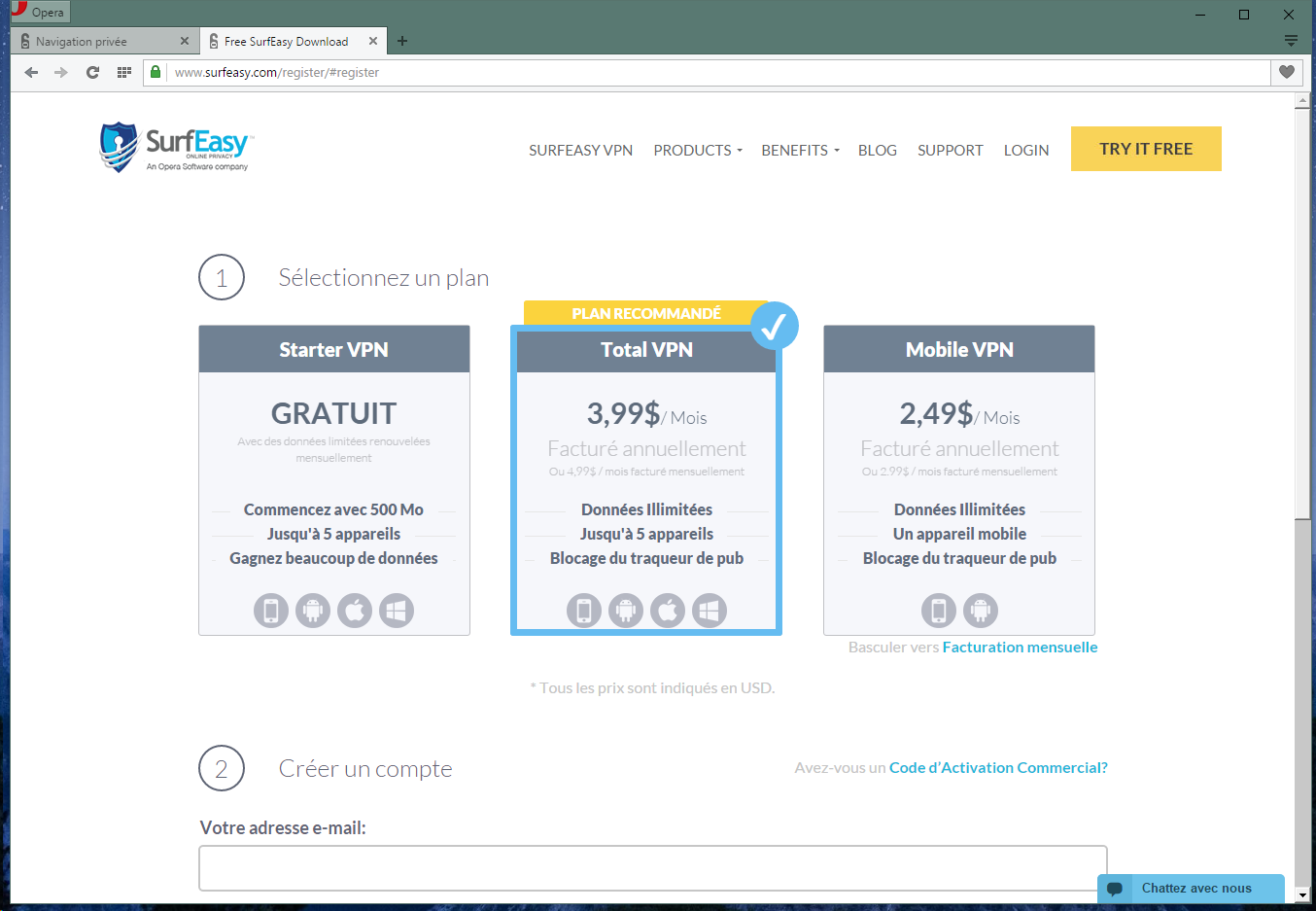Viewport: 1316px width, 911px height.
Task: Open the BLOG nav link
Action: [877, 150]
